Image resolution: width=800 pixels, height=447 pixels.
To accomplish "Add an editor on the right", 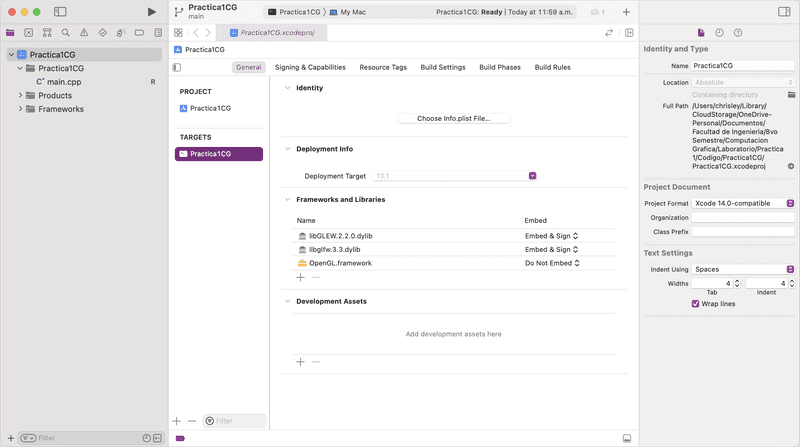I will [x=629, y=33].
